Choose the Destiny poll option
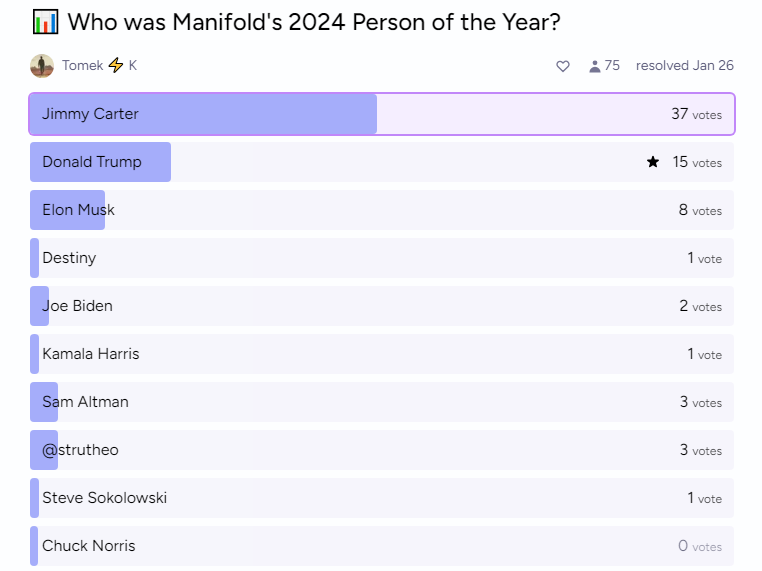 click(382, 258)
